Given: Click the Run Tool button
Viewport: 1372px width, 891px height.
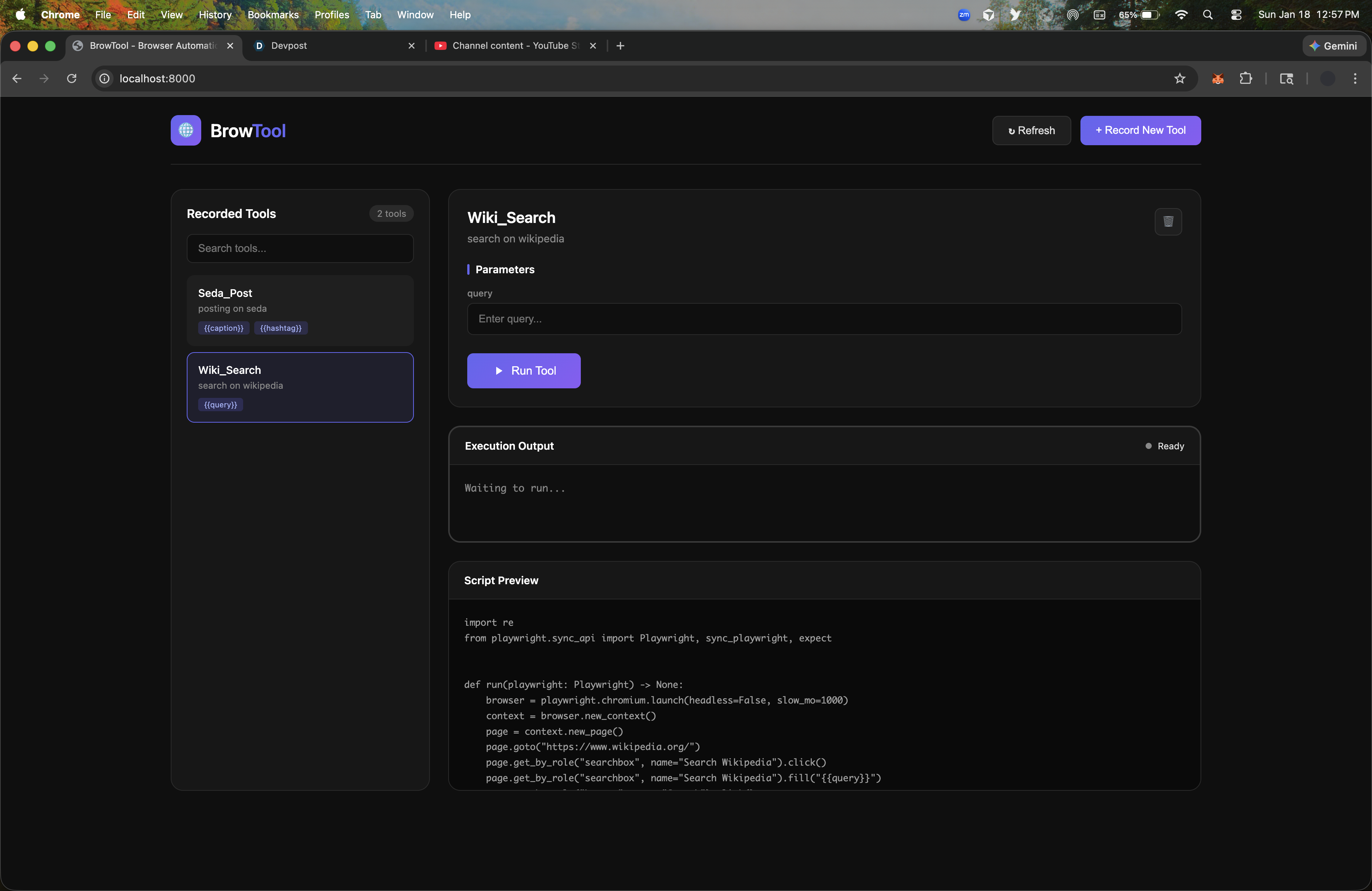Looking at the screenshot, I should pos(523,370).
